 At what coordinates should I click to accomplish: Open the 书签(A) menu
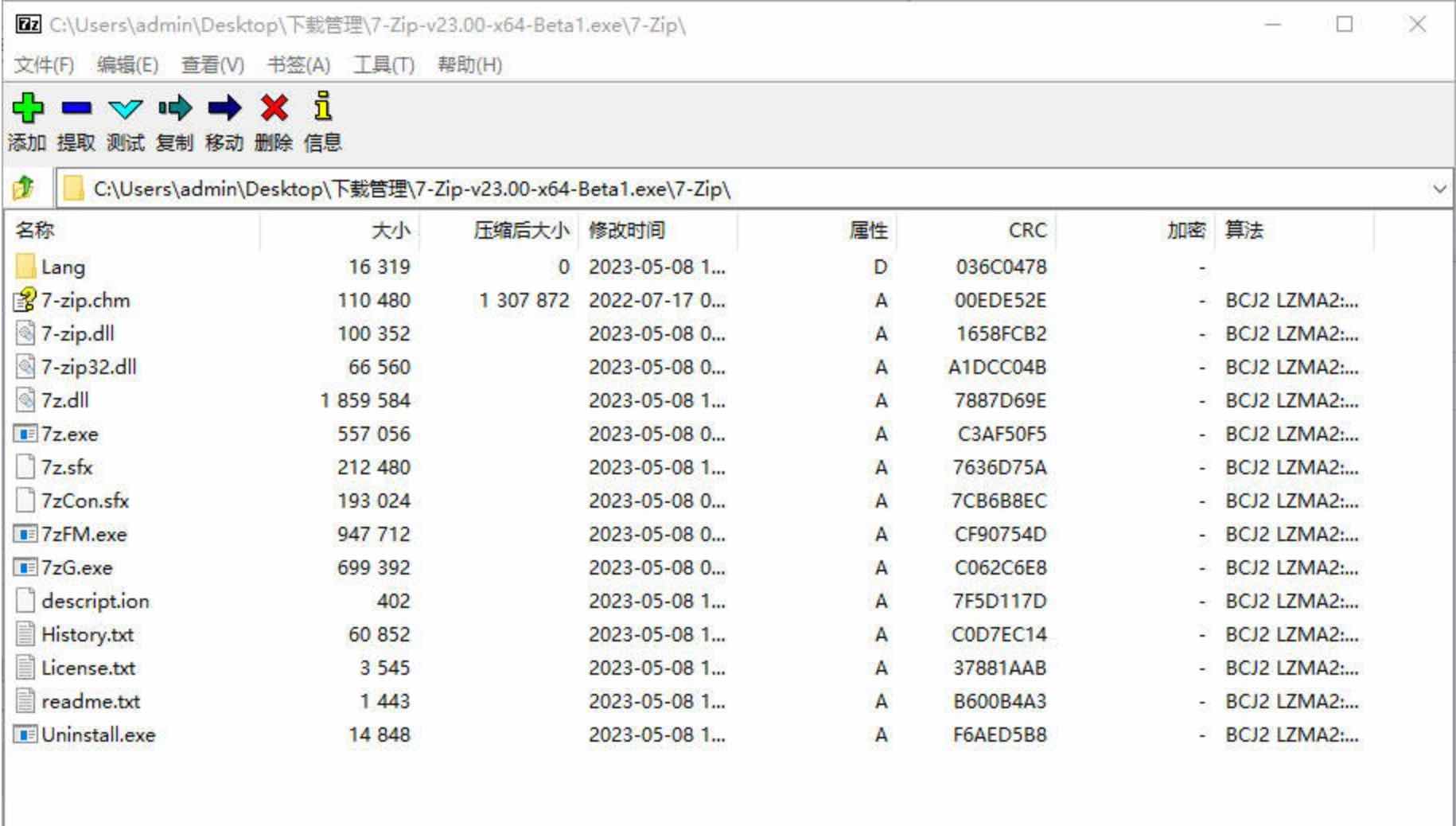pyautogui.click(x=298, y=64)
